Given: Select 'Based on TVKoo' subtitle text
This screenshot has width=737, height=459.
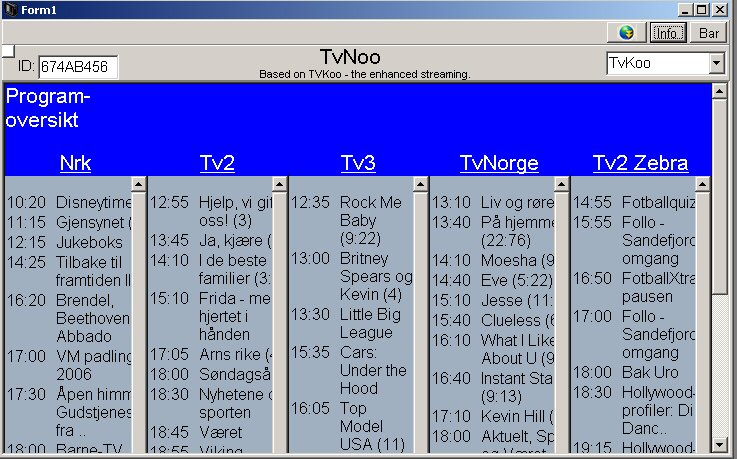Looking at the screenshot, I should (364, 74).
